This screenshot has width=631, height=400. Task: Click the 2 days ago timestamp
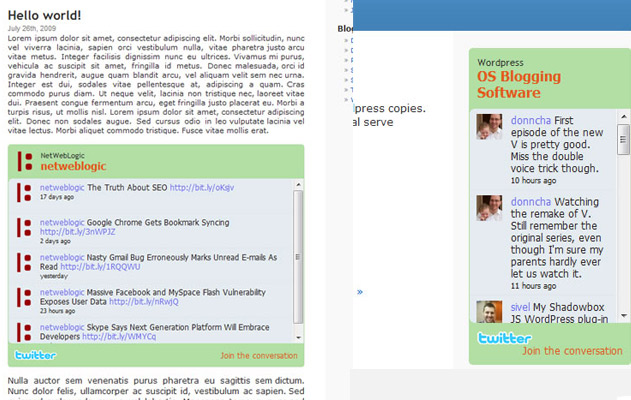coord(55,241)
